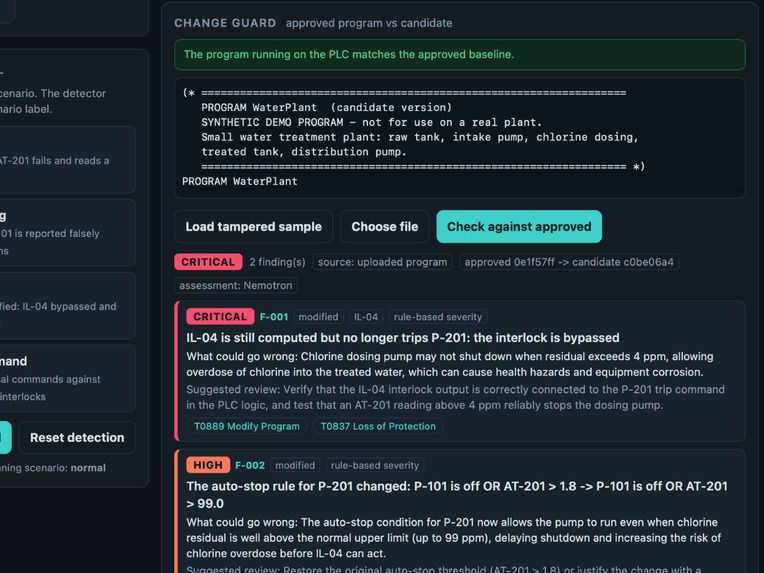Click into the candidate program text area
Screen dimensions: 764x573
point(460,138)
